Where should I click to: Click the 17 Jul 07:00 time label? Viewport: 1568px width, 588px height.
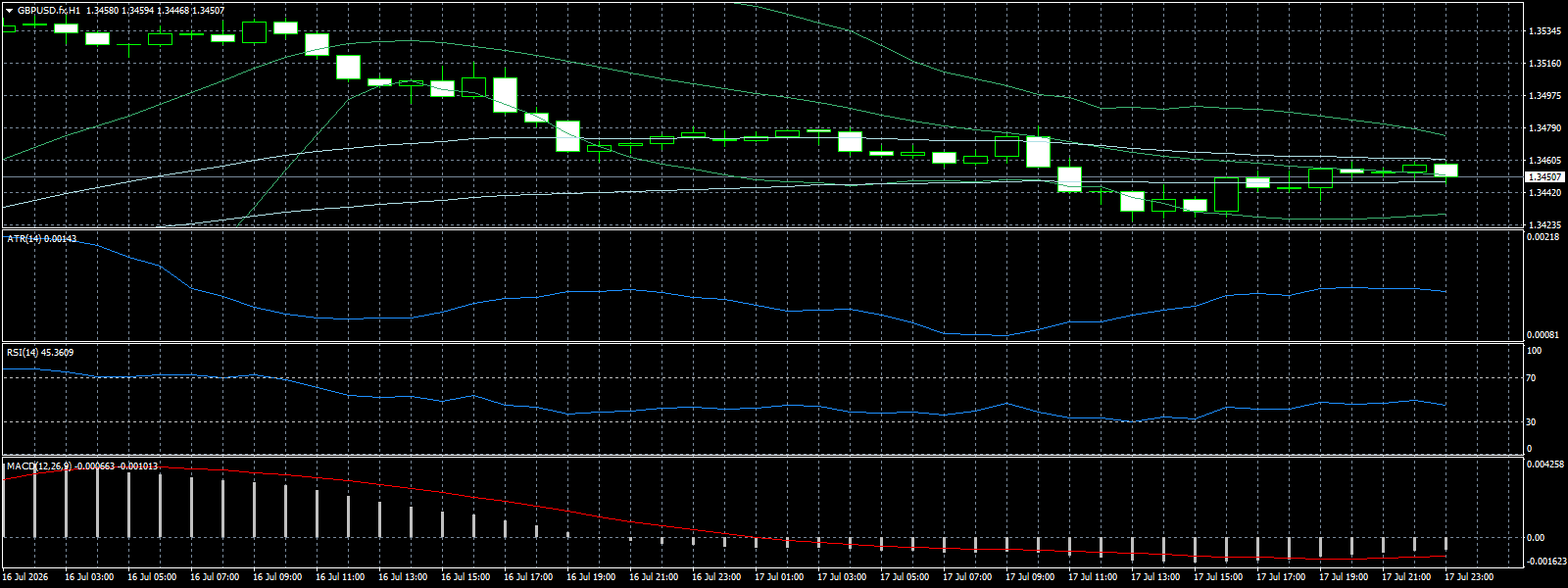[967, 577]
